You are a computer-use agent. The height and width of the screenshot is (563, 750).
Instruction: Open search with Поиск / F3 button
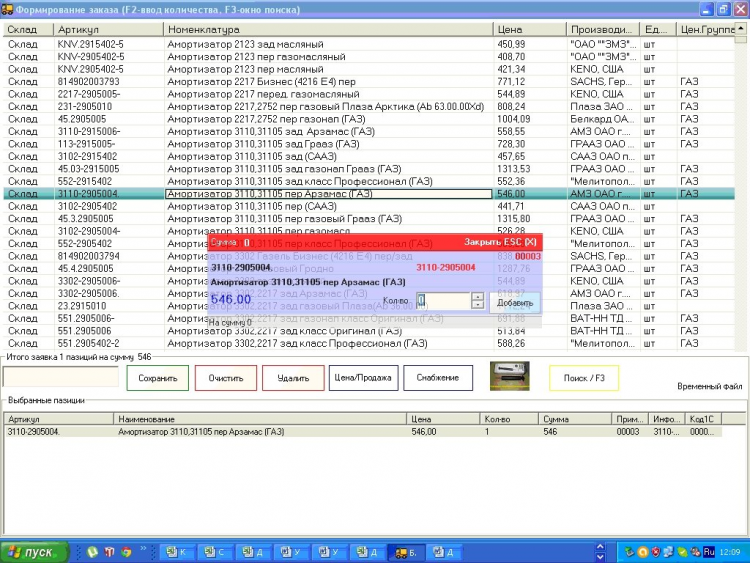tap(584, 378)
